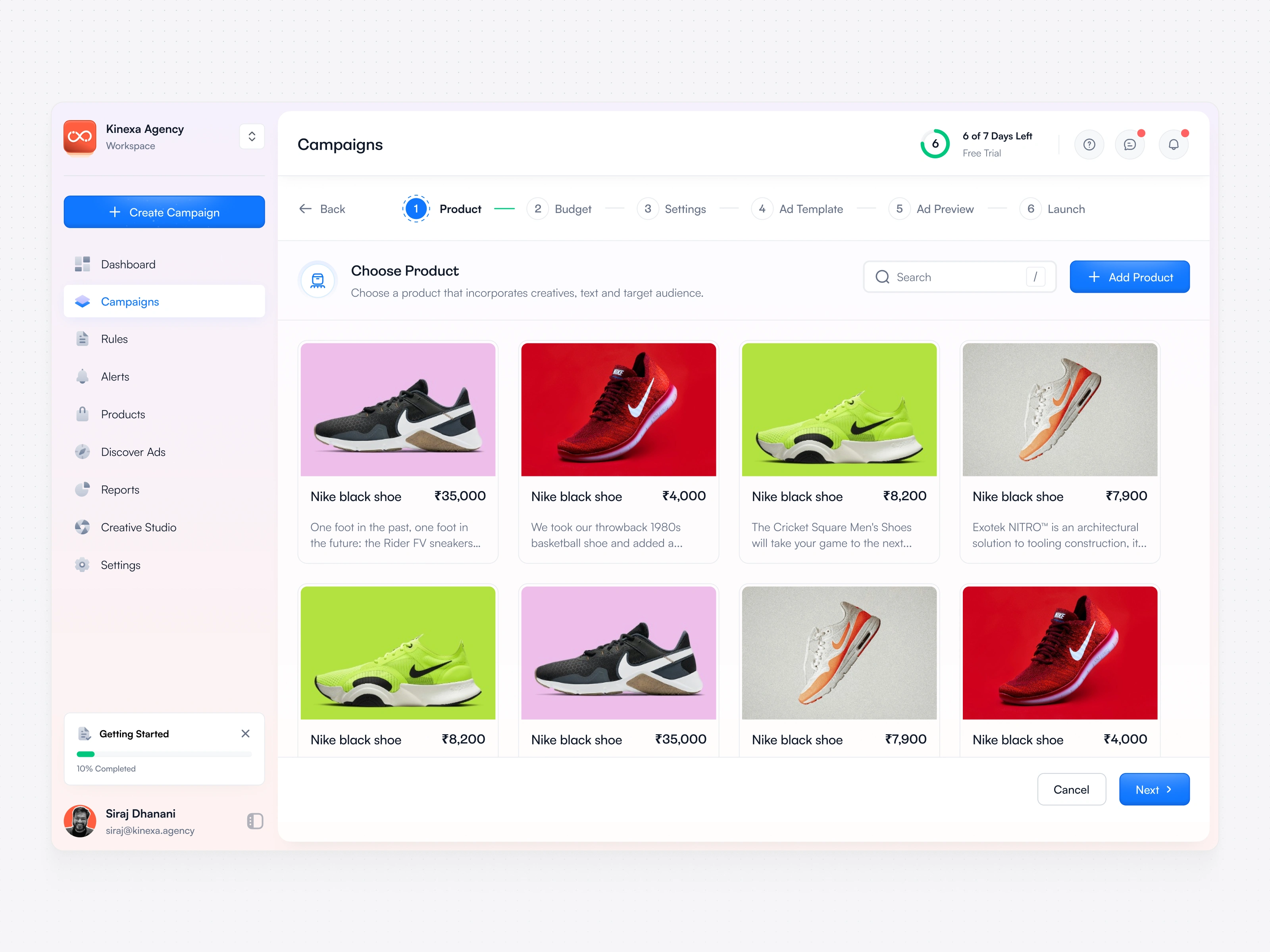Expand the Kinexa Agency workspace switcher
The image size is (1270, 952).
[252, 136]
